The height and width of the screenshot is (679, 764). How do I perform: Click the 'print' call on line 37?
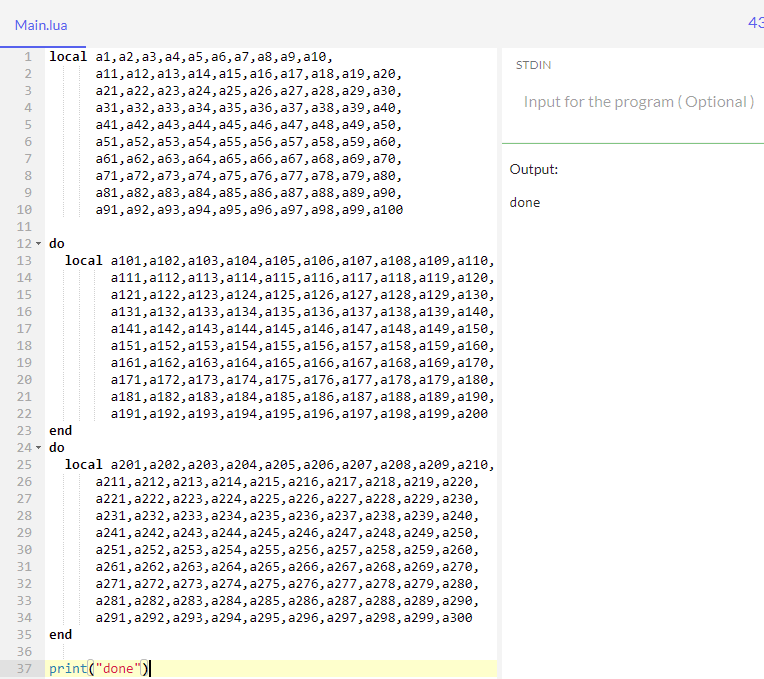click(68, 669)
